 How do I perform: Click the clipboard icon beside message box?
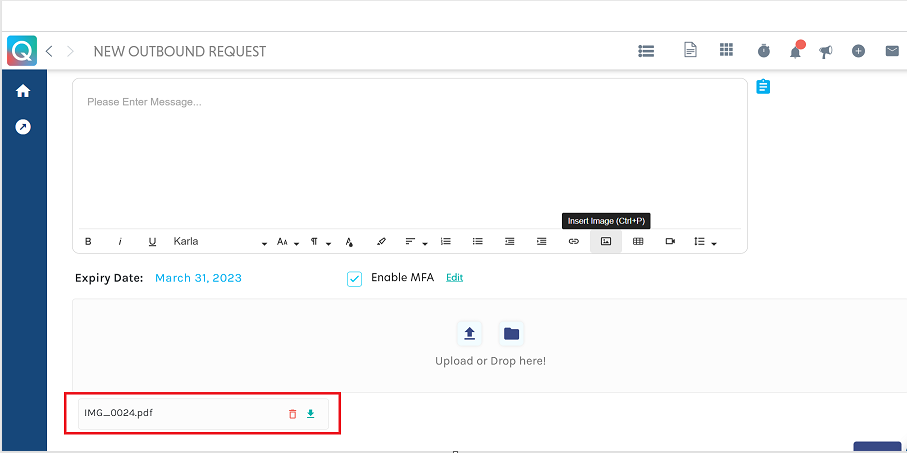[764, 87]
